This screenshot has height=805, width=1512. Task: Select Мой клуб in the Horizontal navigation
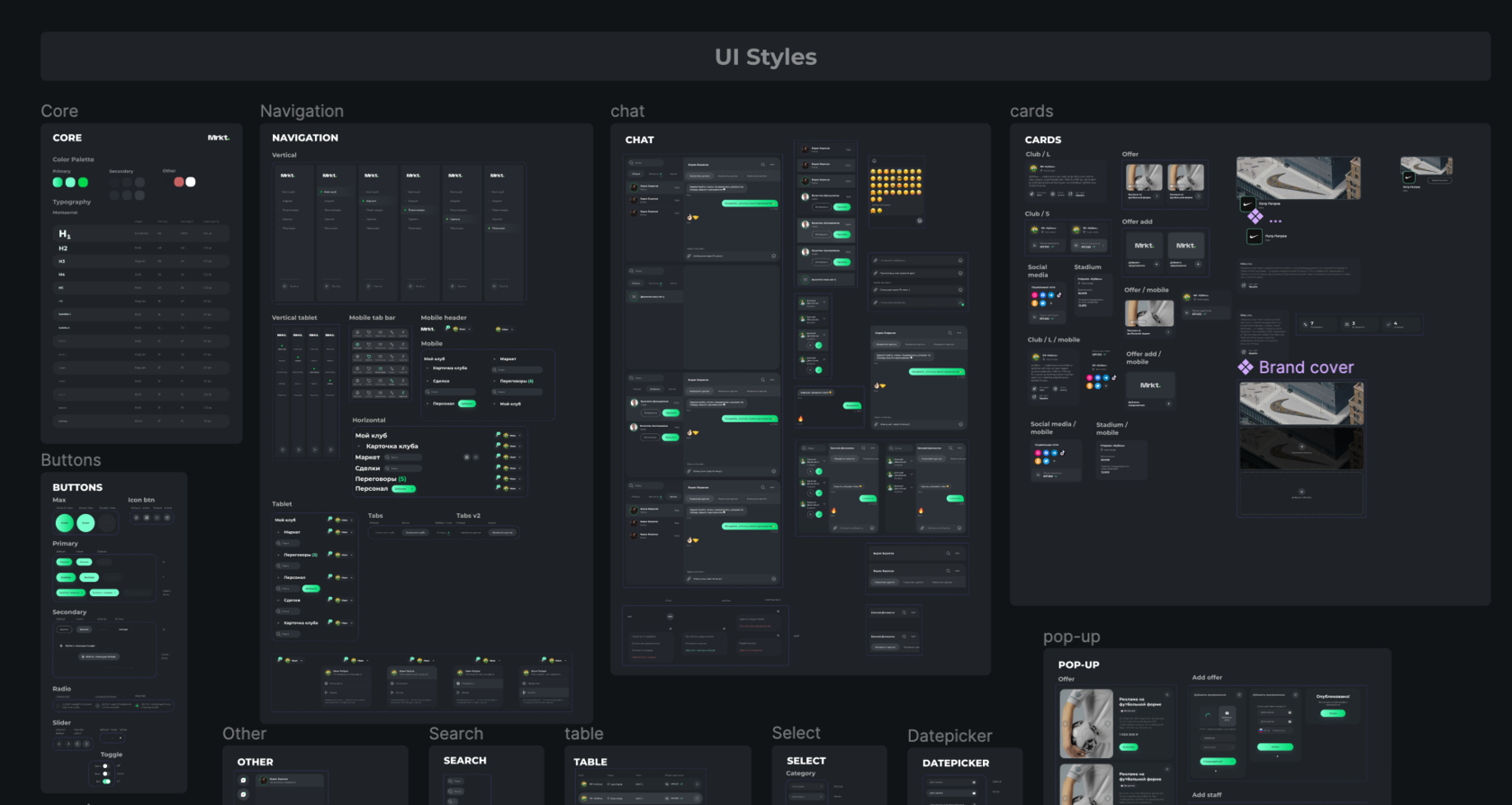[371, 436]
